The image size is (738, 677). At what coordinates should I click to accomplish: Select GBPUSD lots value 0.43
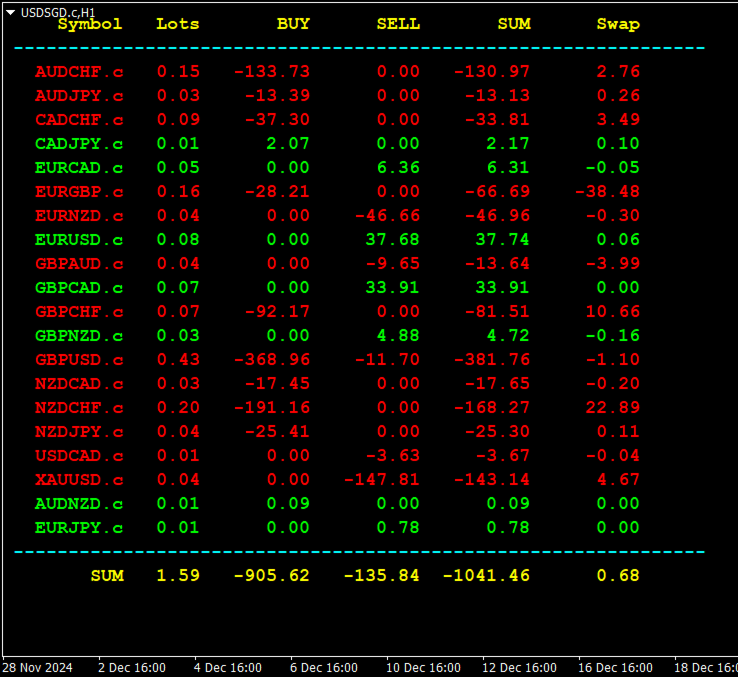click(x=178, y=360)
